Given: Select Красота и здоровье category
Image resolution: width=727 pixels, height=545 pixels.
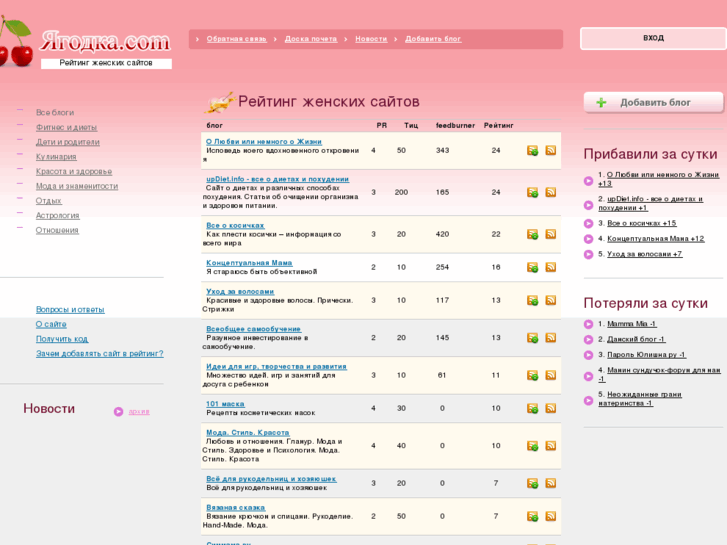Looking at the screenshot, I should click(x=74, y=172).
